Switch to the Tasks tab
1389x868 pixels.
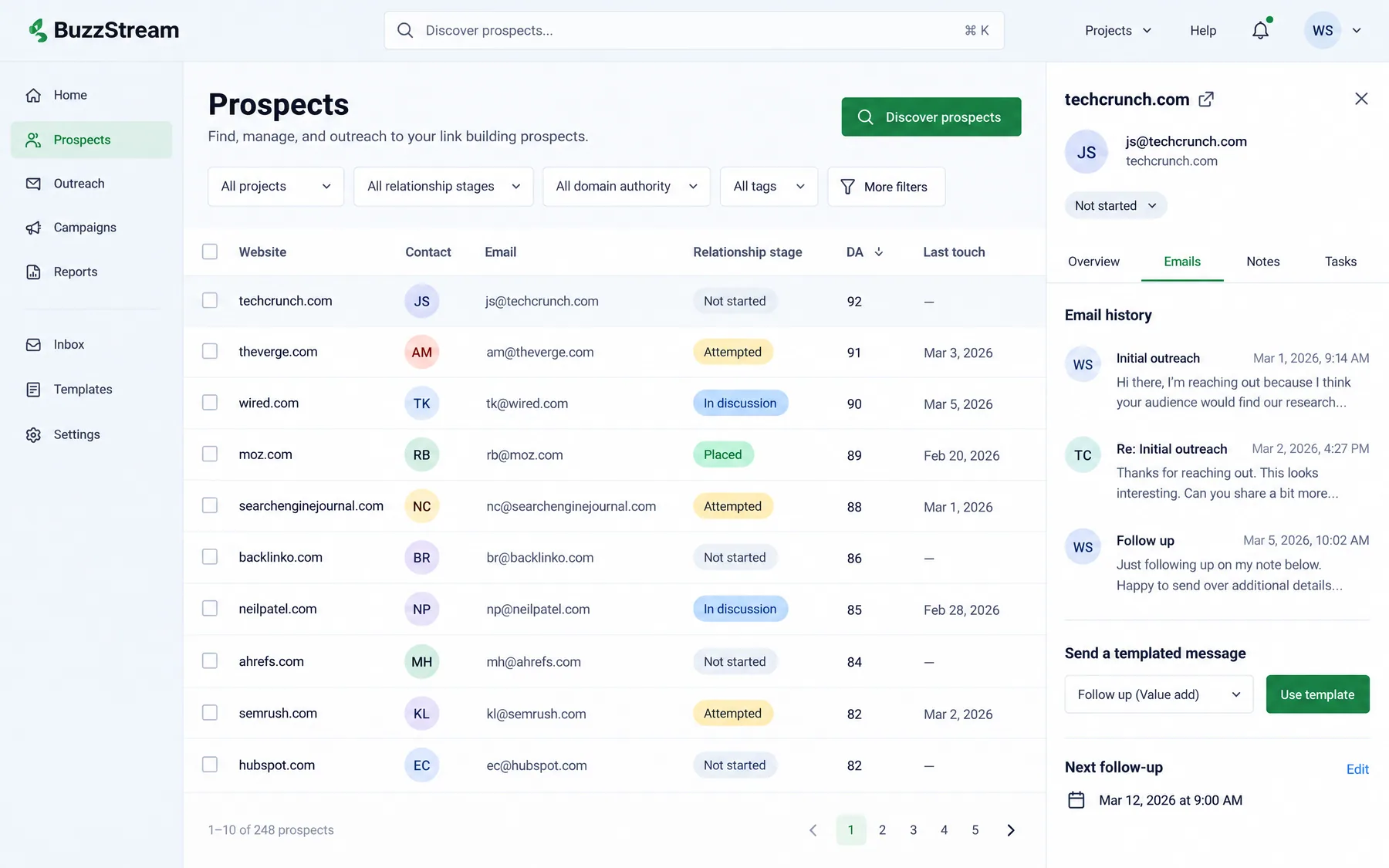(1340, 262)
